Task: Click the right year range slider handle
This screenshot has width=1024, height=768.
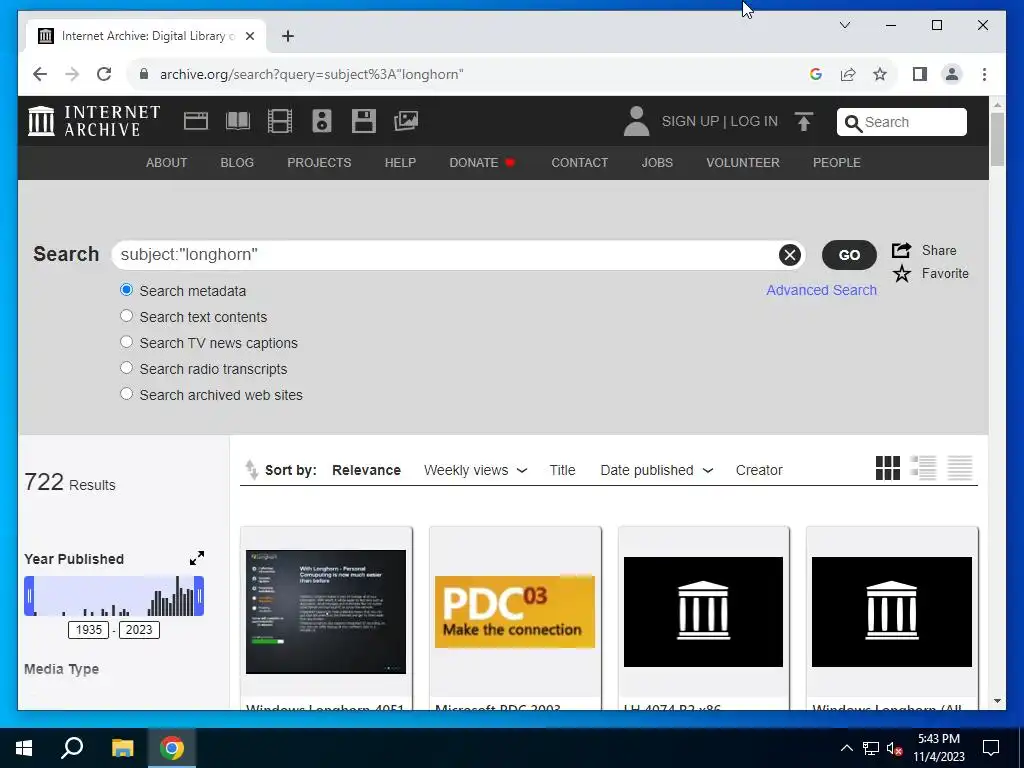Action: [x=199, y=596]
